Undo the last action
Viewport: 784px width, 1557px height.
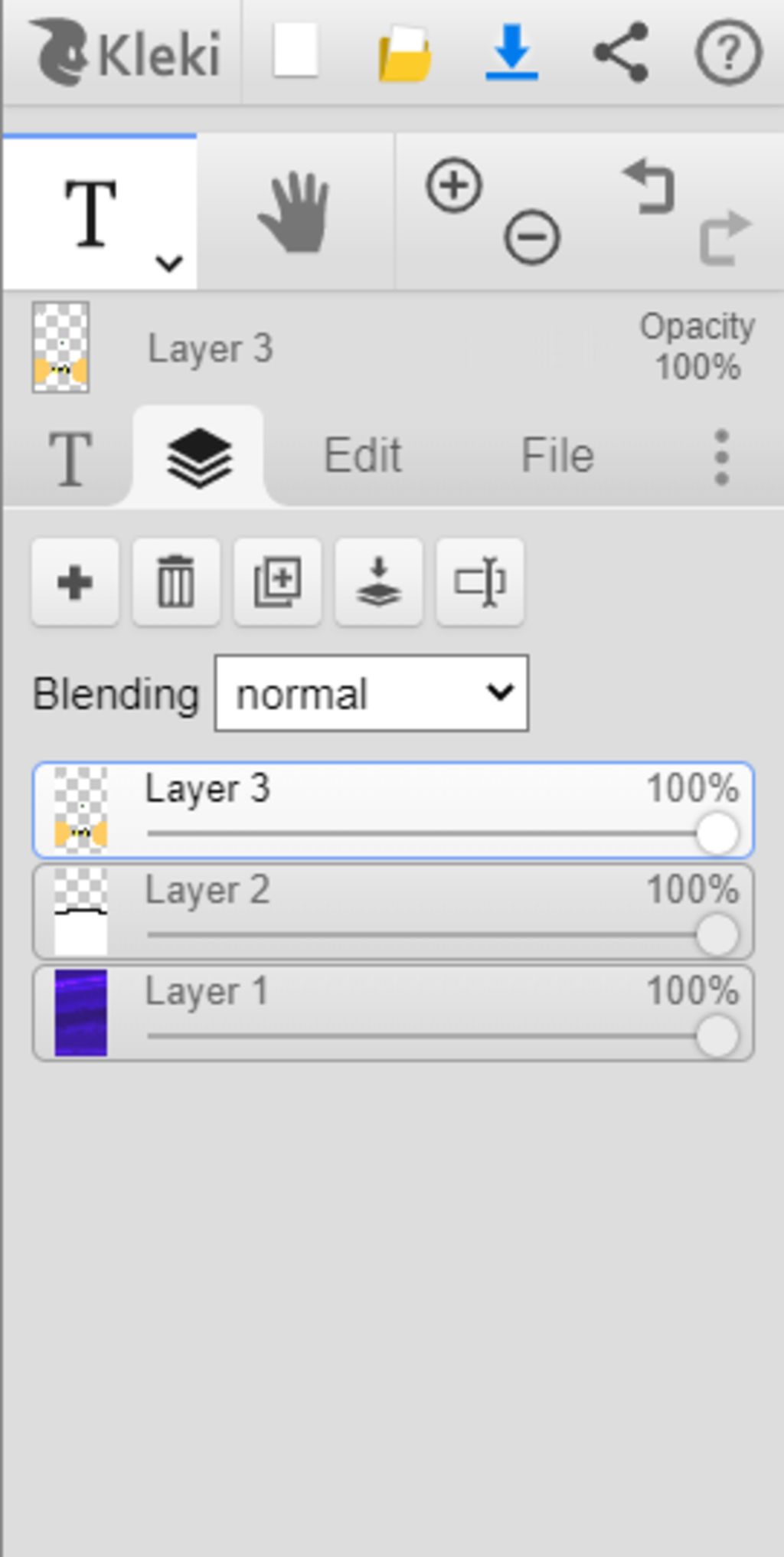[x=649, y=187]
